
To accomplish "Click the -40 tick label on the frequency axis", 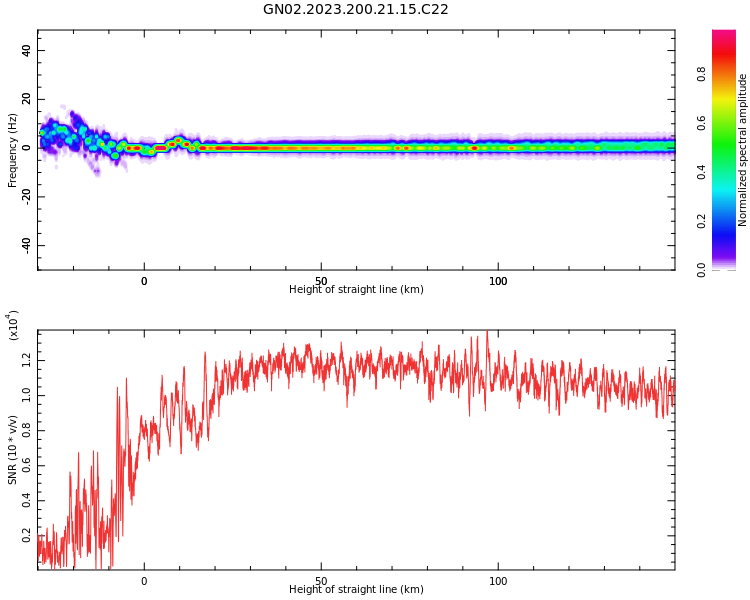I will pyautogui.click(x=26, y=244).
